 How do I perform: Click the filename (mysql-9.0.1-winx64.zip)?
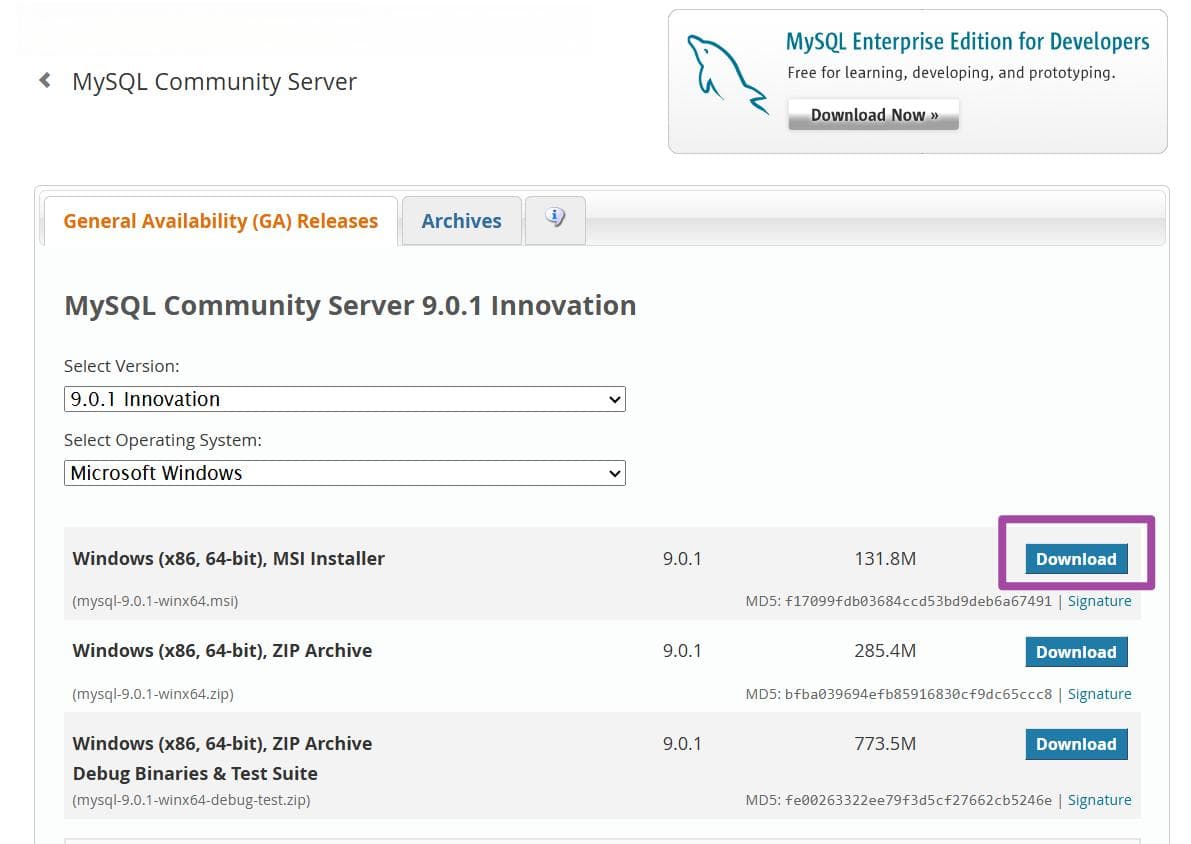click(153, 694)
